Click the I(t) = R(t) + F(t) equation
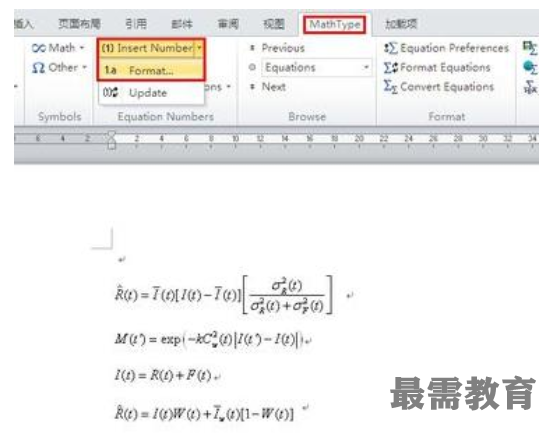Image resolution: width=542 pixels, height=433 pixels. (163, 375)
